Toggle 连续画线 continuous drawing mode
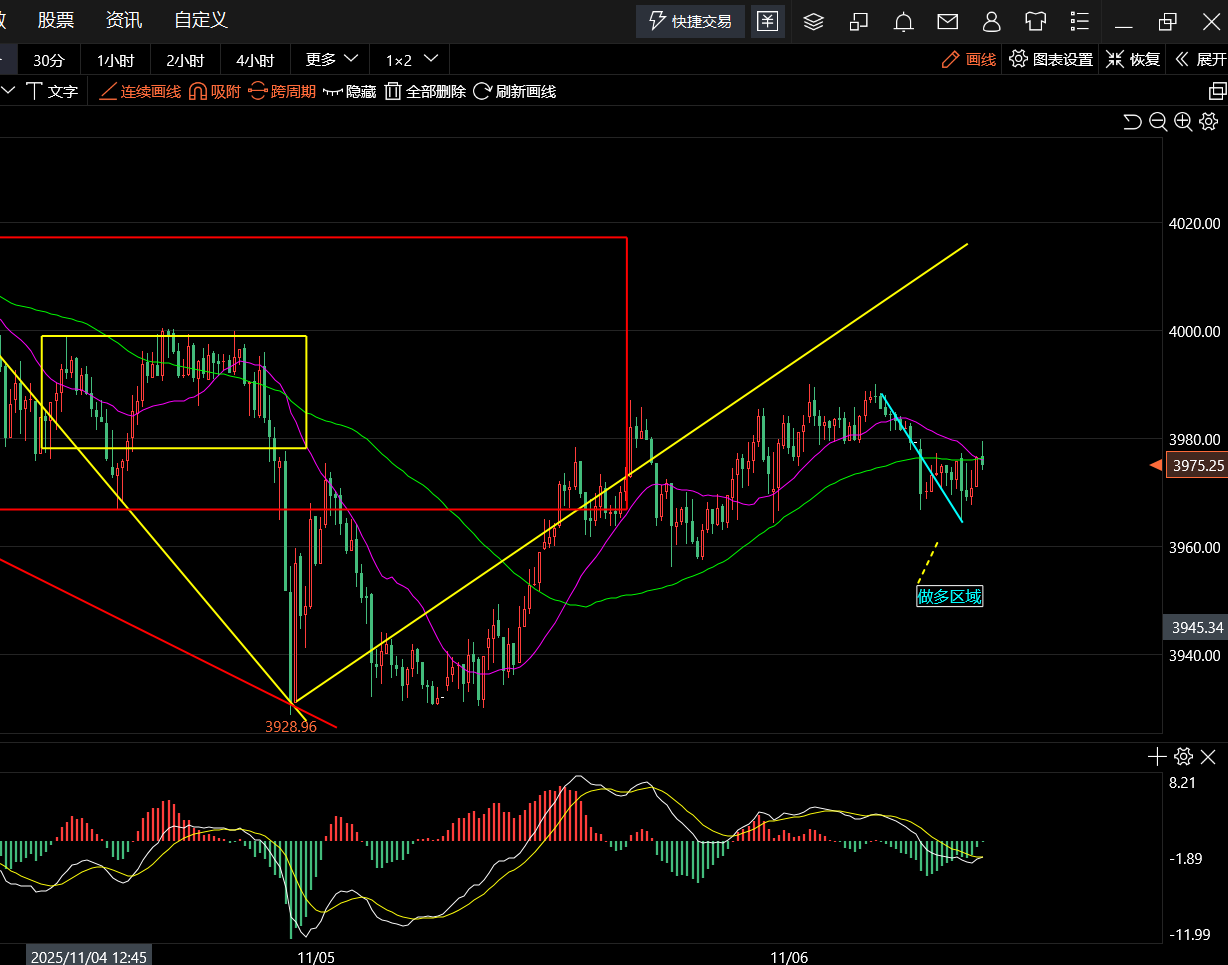Screen dimensions: 1228x965 (140, 92)
